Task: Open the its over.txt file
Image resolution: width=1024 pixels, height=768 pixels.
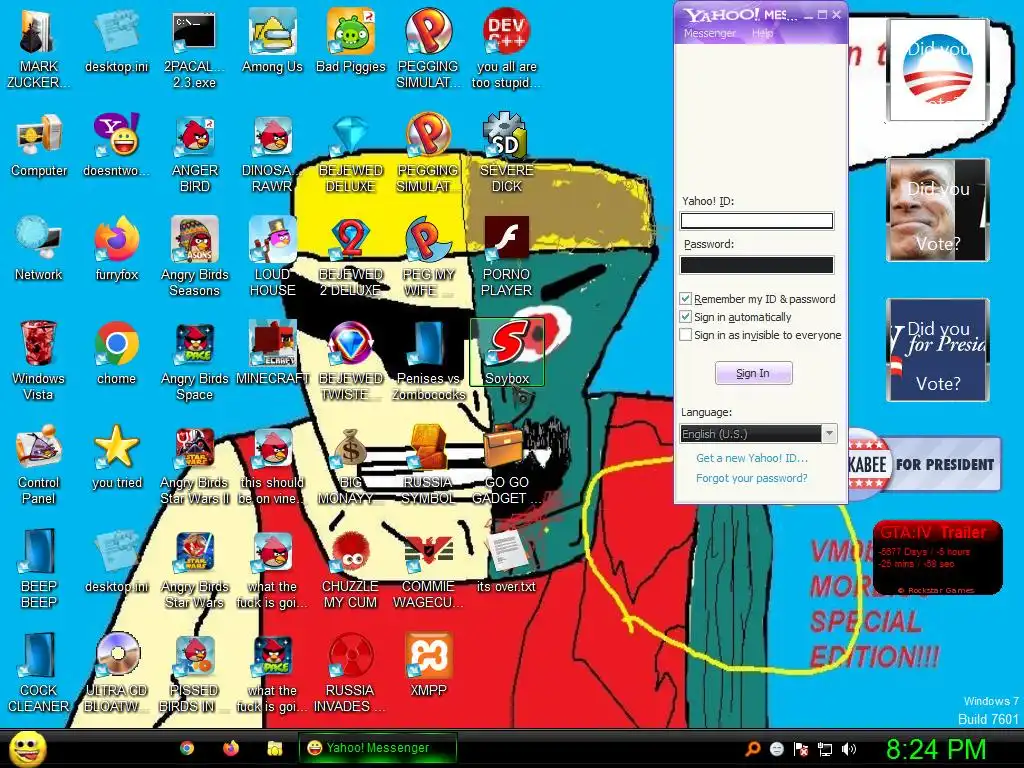Action: click(507, 562)
